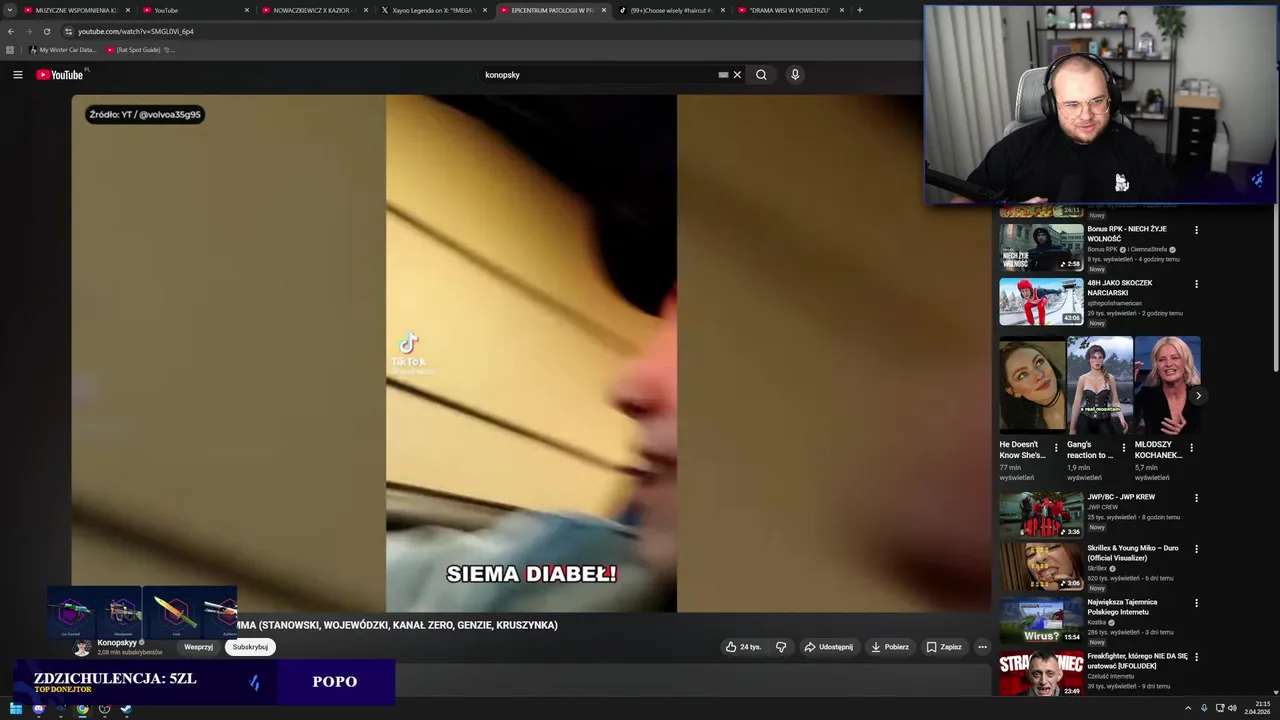Screen dimensions: 1280x720
Task: Close the EPICENTRUM PATOLOGII tab
Action: (x=604, y=10)
